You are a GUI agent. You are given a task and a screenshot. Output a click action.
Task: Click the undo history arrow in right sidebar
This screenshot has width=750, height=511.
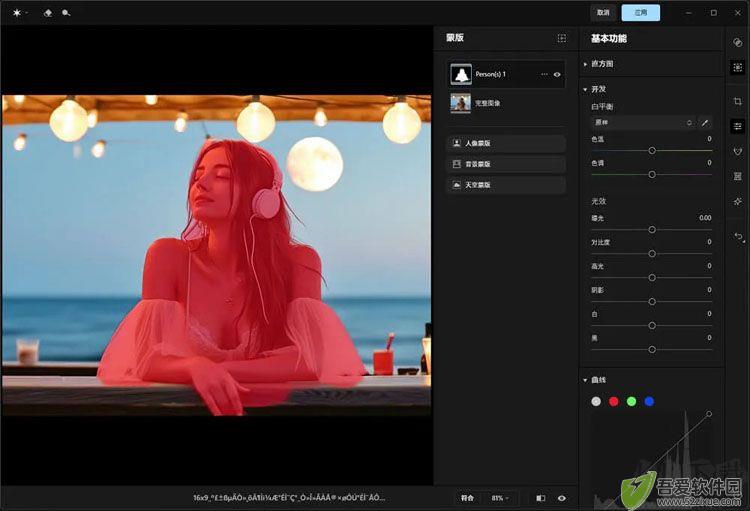point(739,236)
